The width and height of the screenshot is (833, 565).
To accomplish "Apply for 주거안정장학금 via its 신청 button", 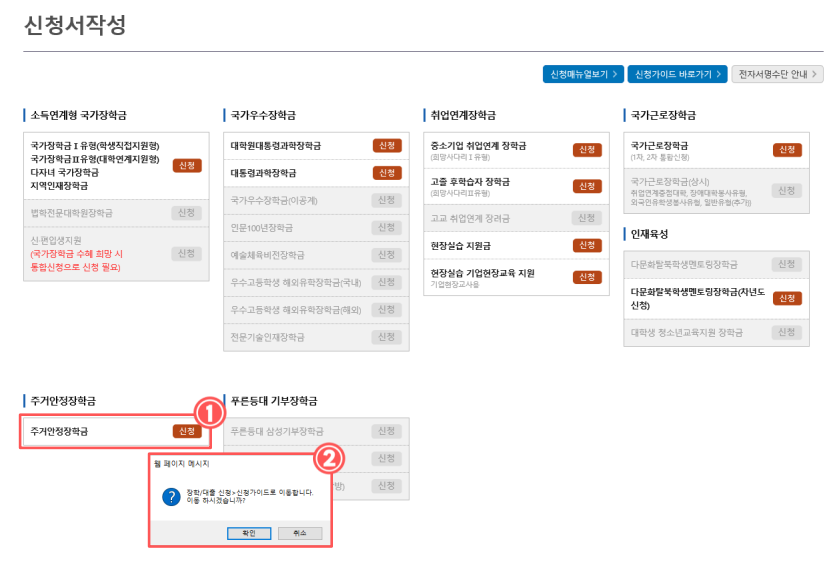I will click(187, 431).
